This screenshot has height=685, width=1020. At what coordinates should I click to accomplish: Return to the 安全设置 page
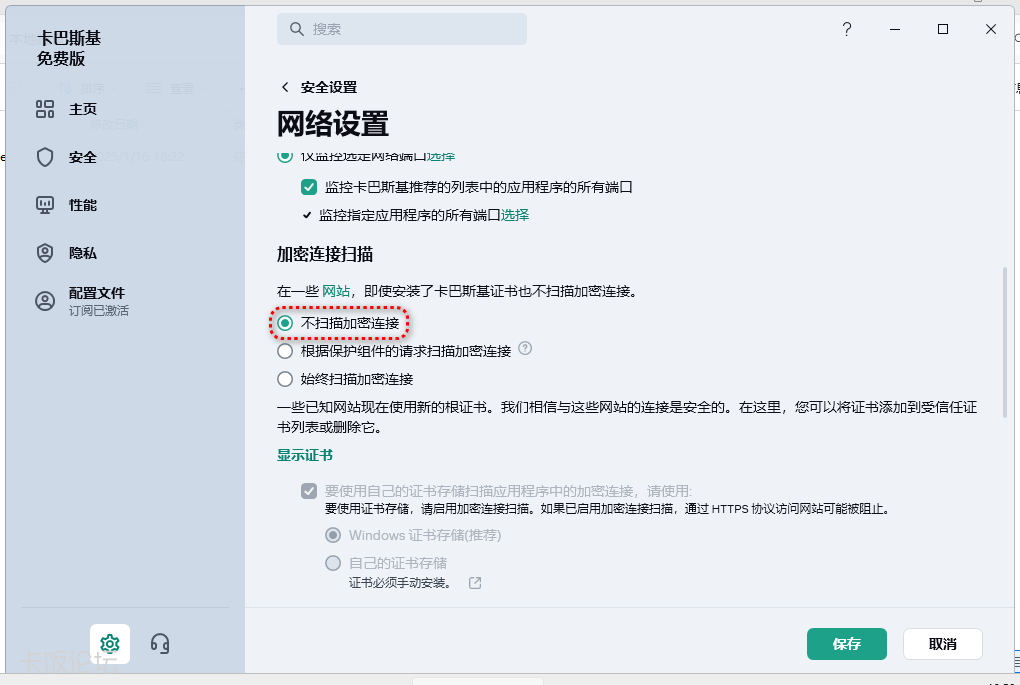pos(329,87)
